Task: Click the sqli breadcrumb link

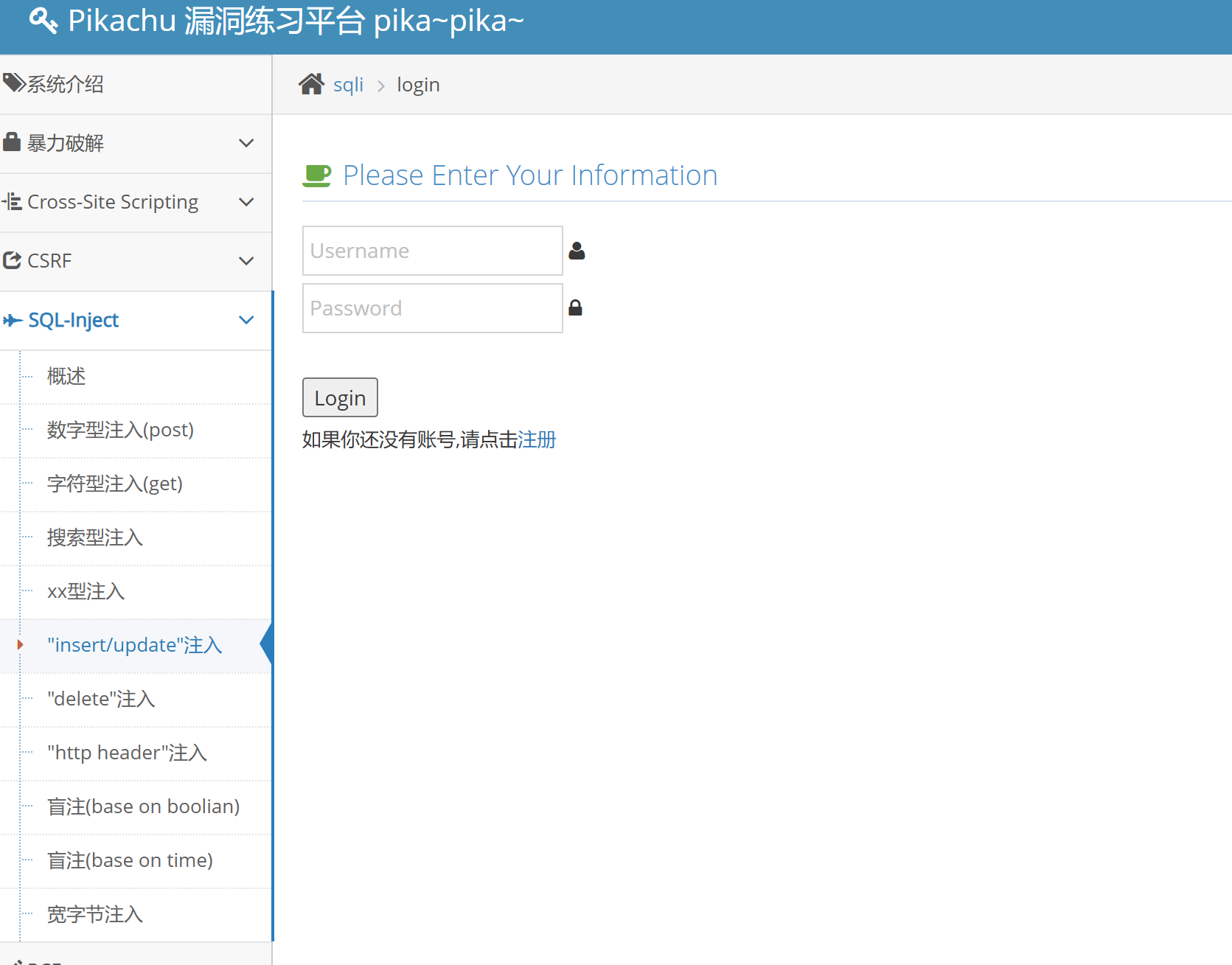Action: click(x=348, y=84)
